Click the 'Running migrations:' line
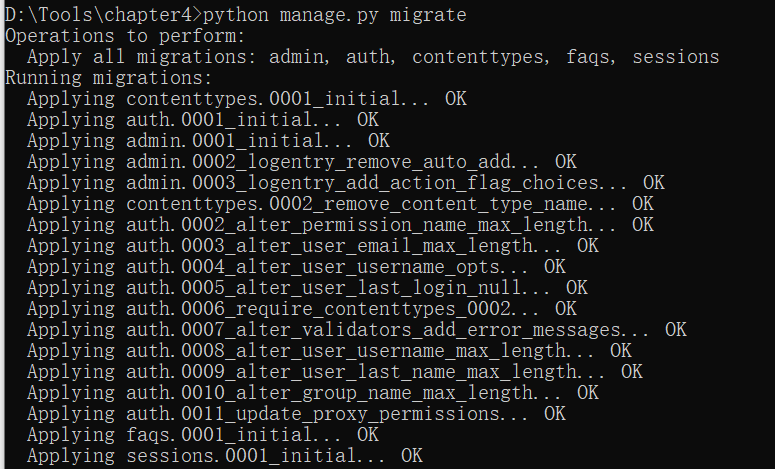 click(x=108, y=77)
